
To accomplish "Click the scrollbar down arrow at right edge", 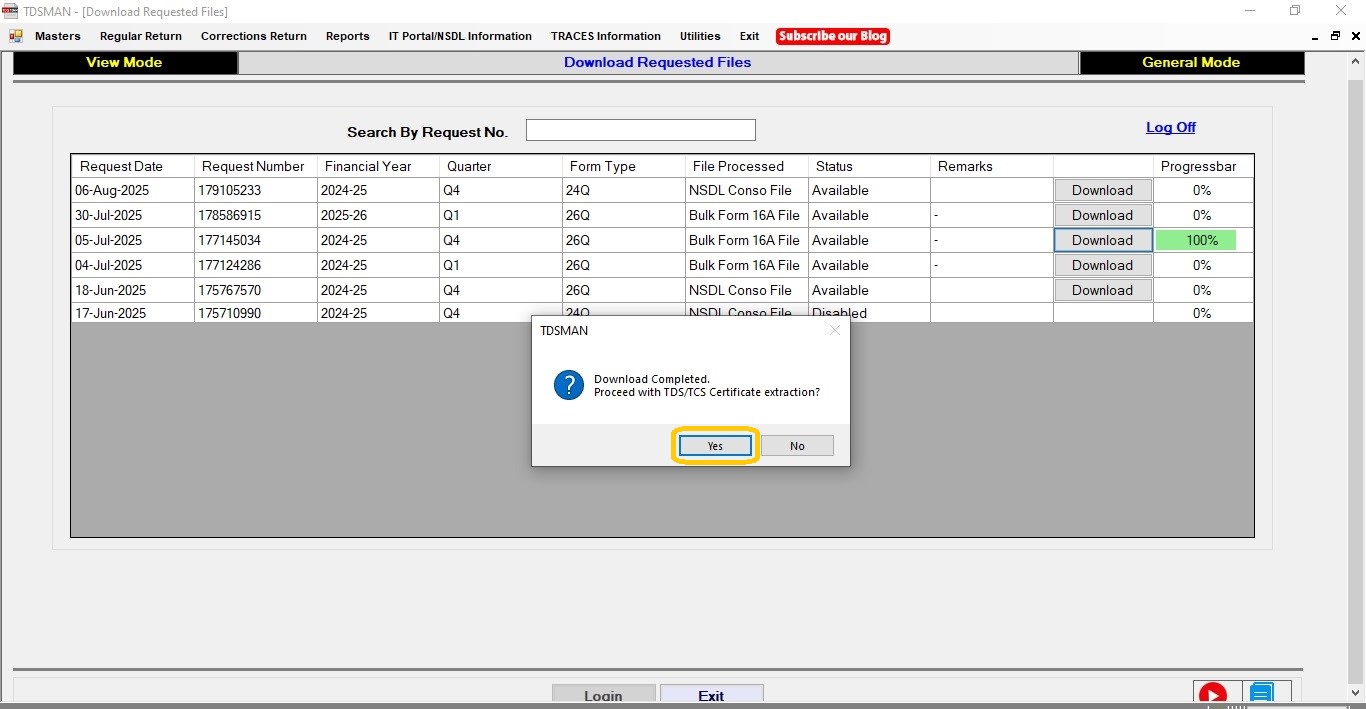I will [1355, 693].
